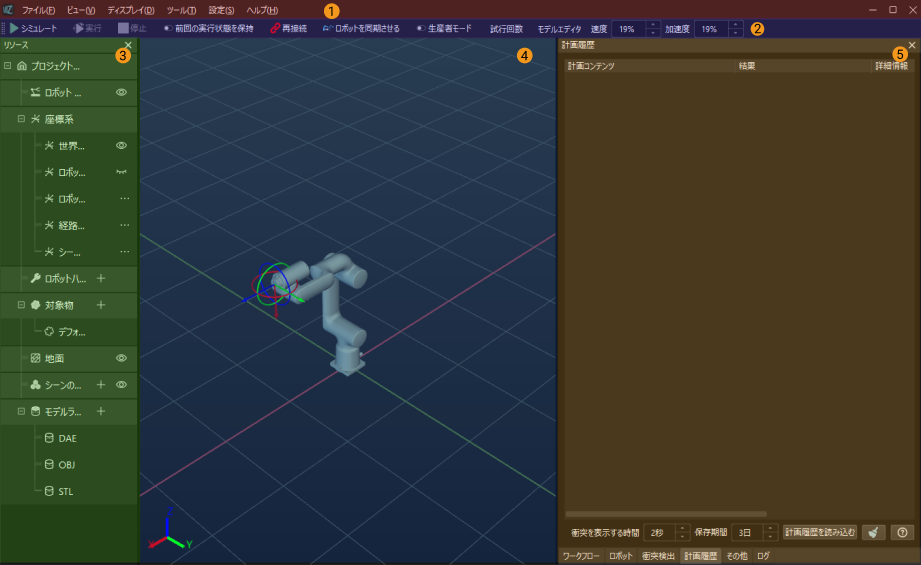Close the リソース panel

click(x=129, y=45)
